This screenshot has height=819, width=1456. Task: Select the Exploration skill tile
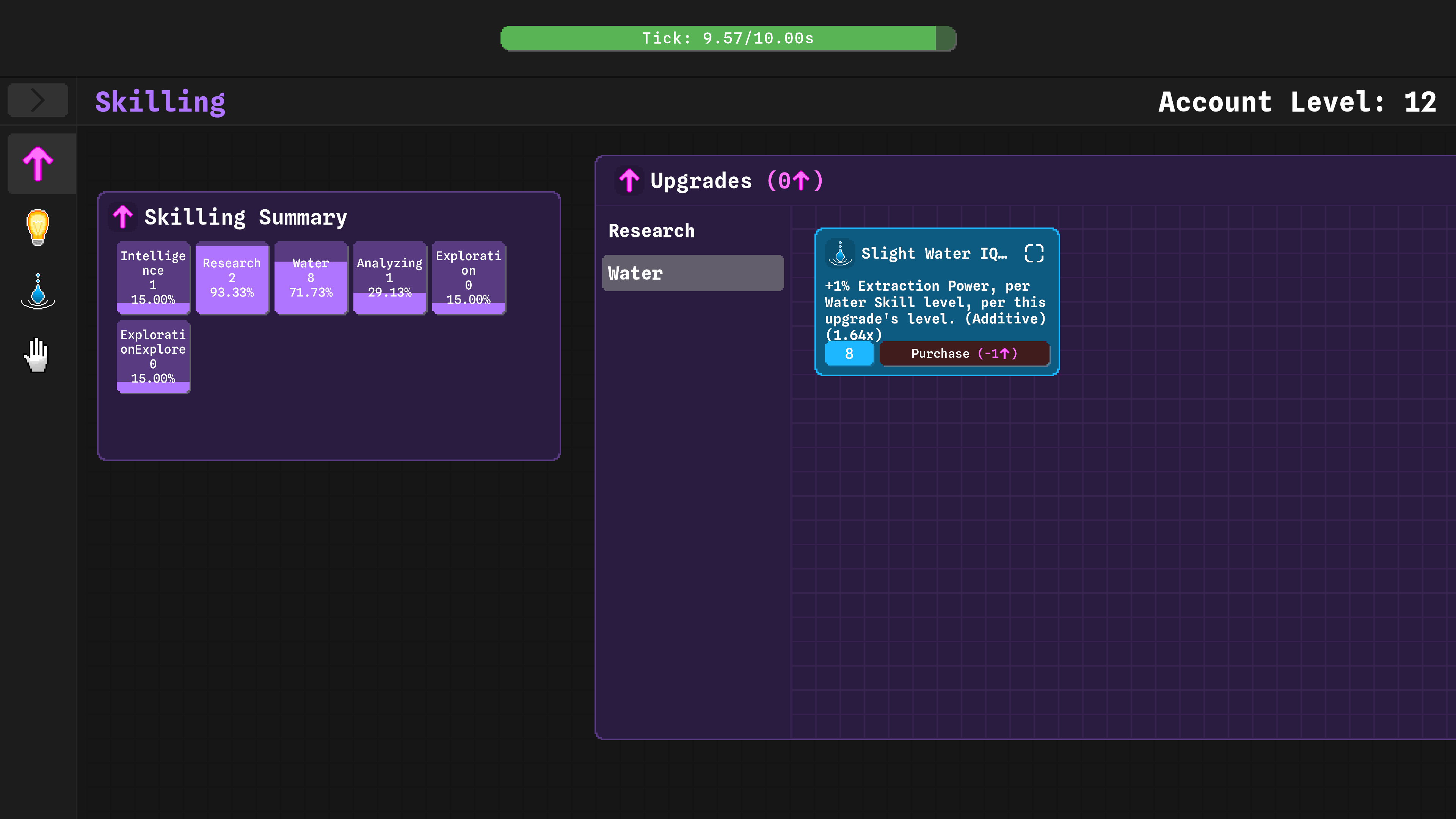469,278
